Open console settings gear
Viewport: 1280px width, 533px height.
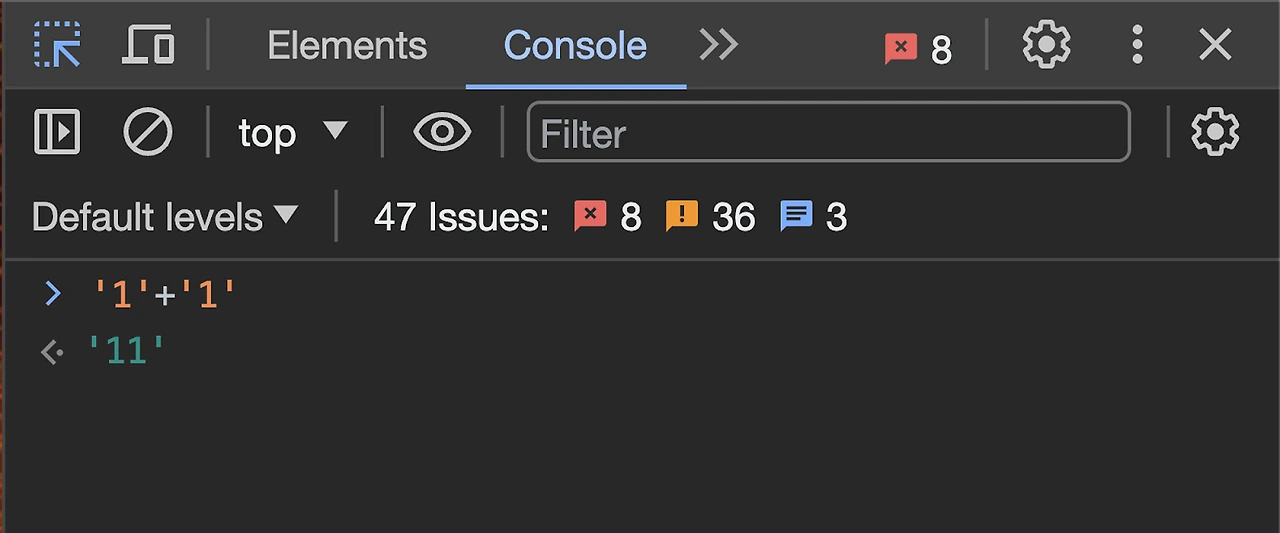pos(1215,132)
